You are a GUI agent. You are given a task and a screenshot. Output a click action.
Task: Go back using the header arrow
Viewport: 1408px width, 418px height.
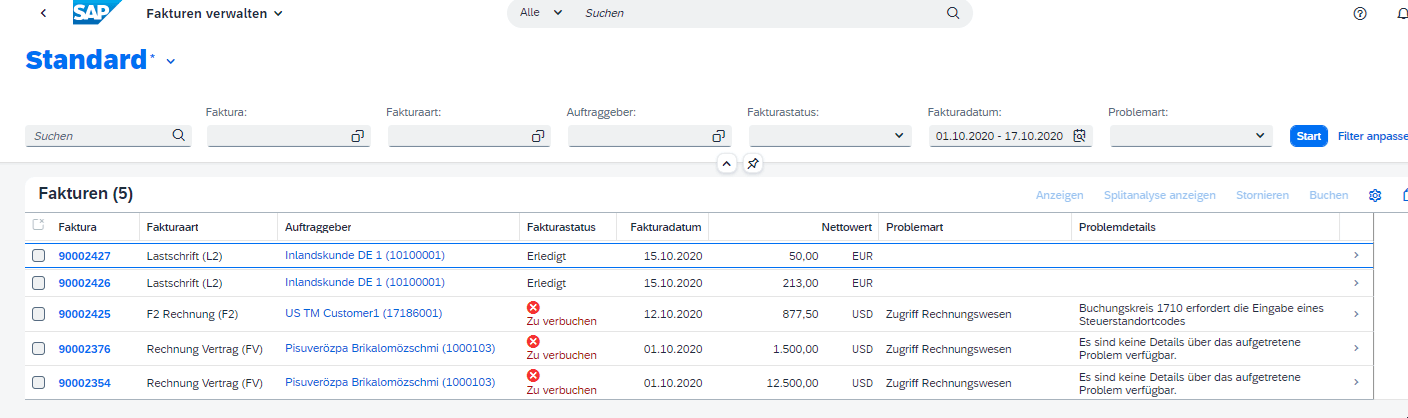[42, 13]
